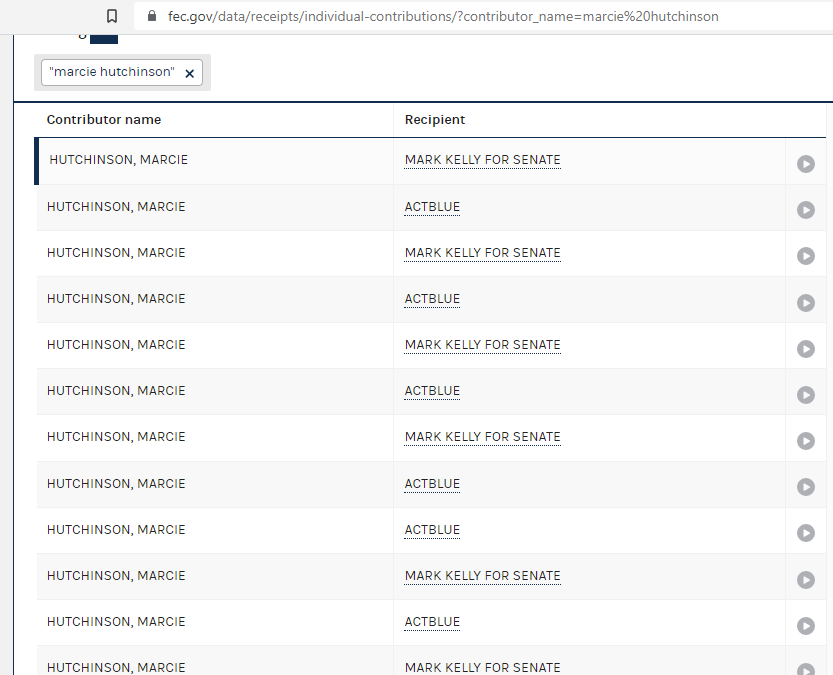833x675 pixels.
Task: Select HUTCHINSON, MARCIE in the eighth row
Action: 116,484
